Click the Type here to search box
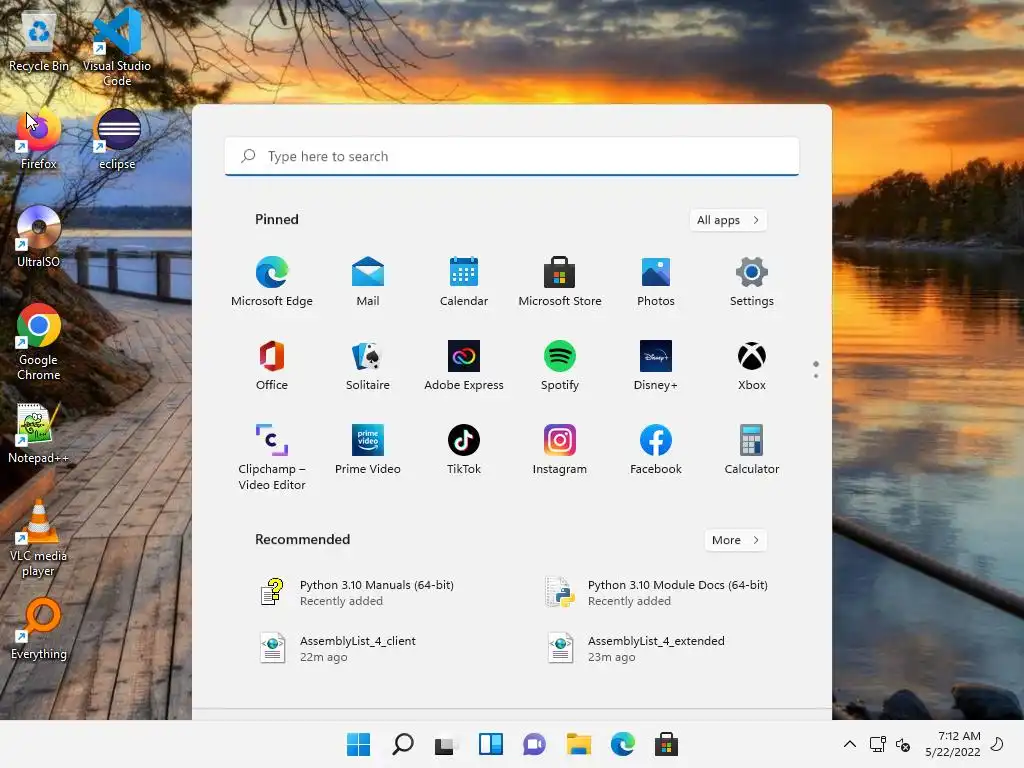Viewport: 1024px width, 768px height. point(512,156)
